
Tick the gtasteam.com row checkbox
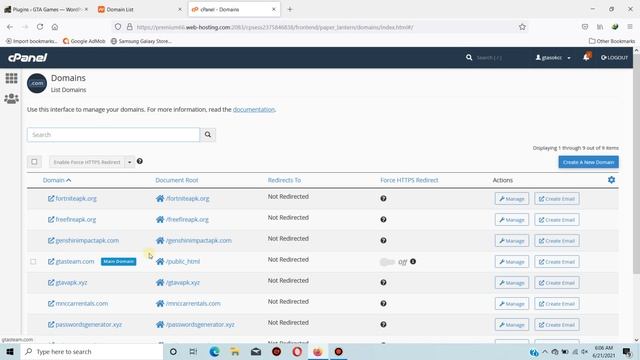pos(33,262)
